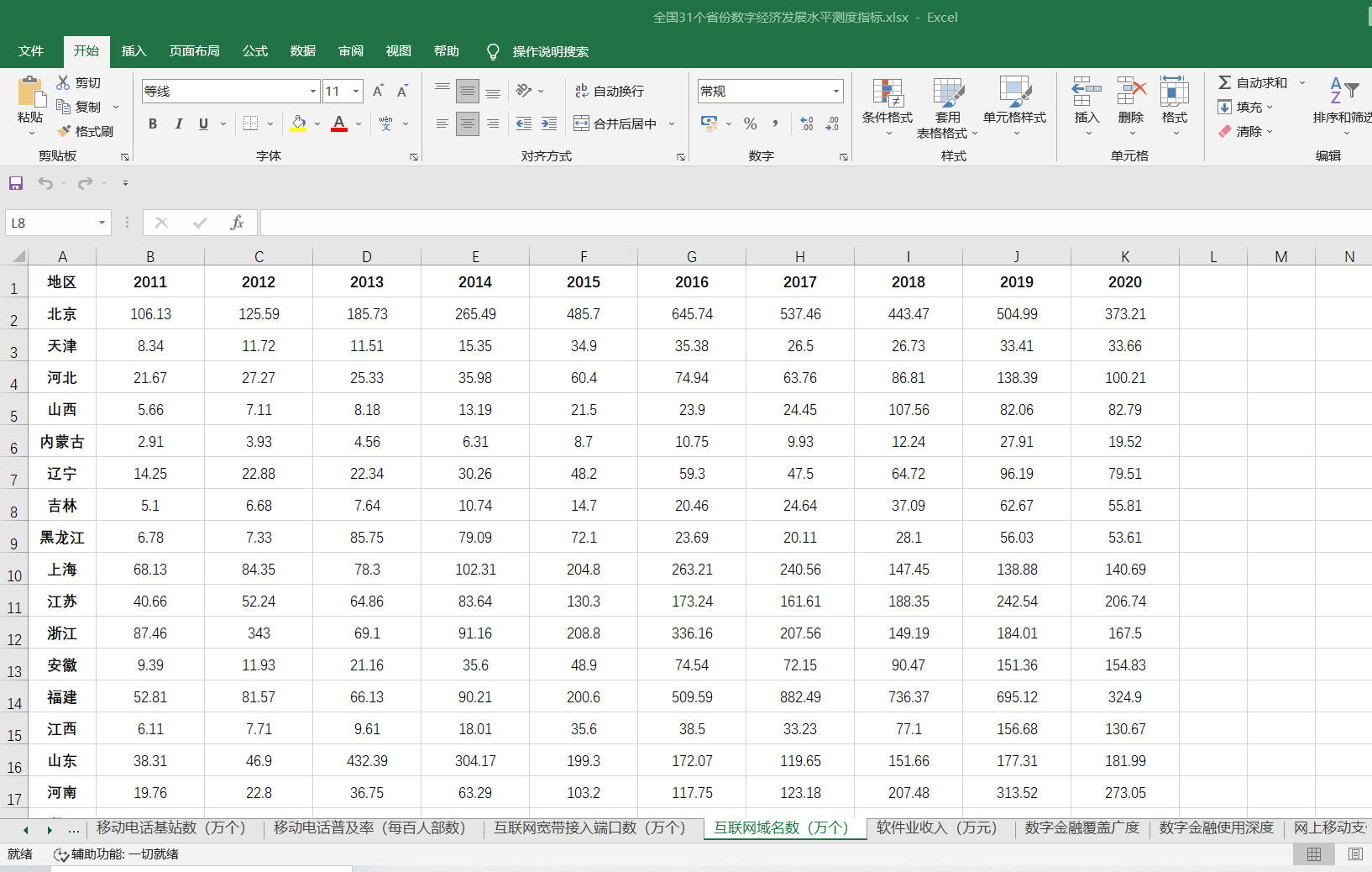Click the AutoSum (自动求和) button
1372x872 pixels.
tap(1253, 82)
